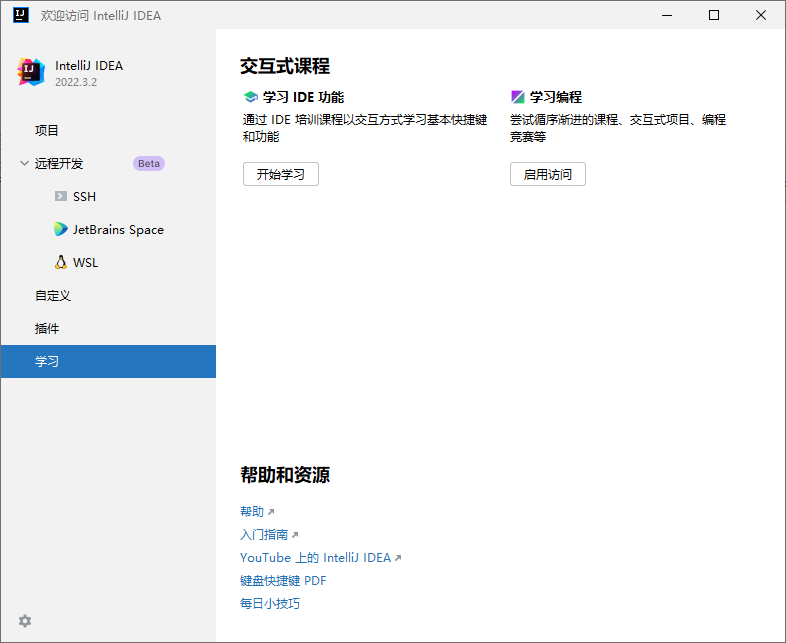786x643 pixels.
Task: Open the 自定义 tab
Action: point(108,296)
